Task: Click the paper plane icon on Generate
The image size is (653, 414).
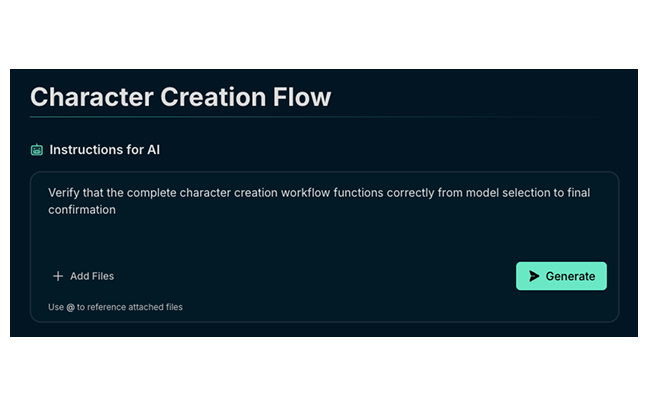Action: pos(534,276)
